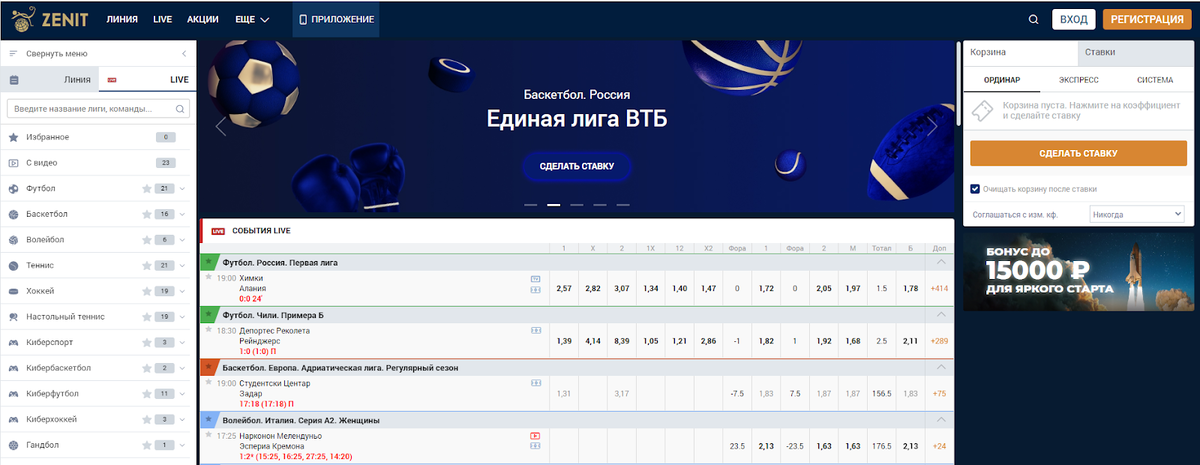Favorite the Студентски Центар match star

pyautogui.click(x=209, y=381)
